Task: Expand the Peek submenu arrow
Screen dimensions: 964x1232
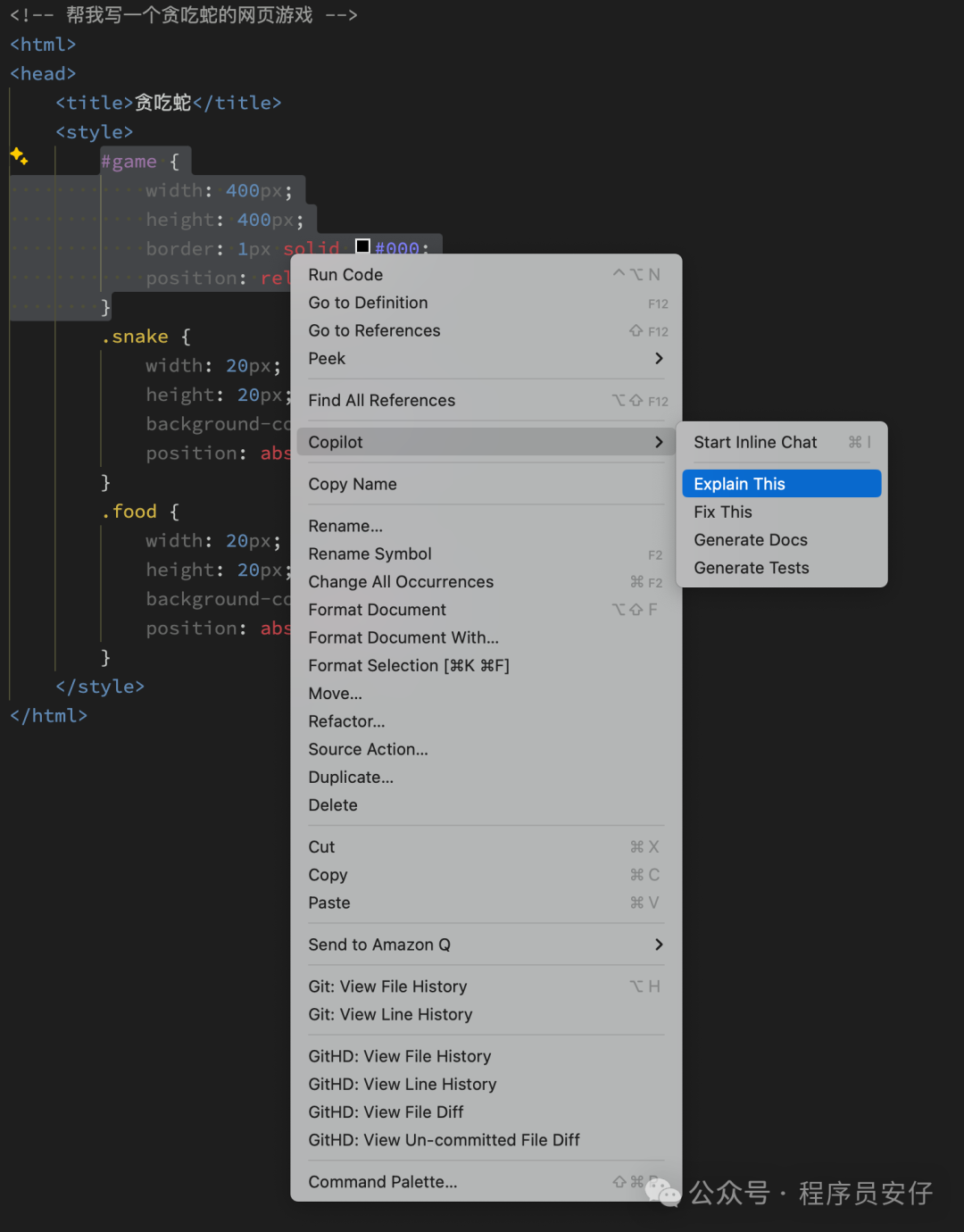Action: (x=659, y=359)
